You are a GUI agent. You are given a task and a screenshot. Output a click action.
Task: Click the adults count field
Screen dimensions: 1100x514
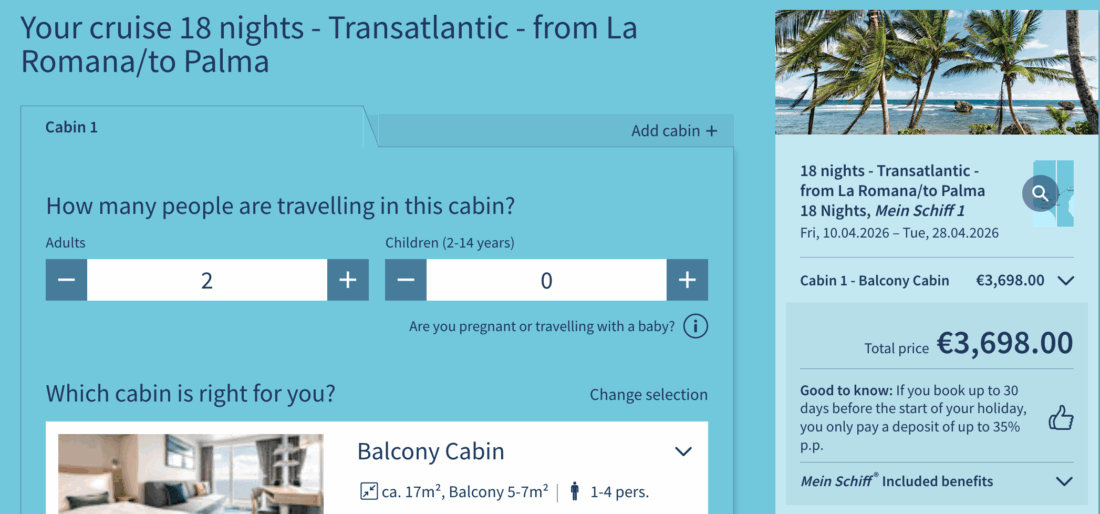pyautogui.click(x=207, y=280)
